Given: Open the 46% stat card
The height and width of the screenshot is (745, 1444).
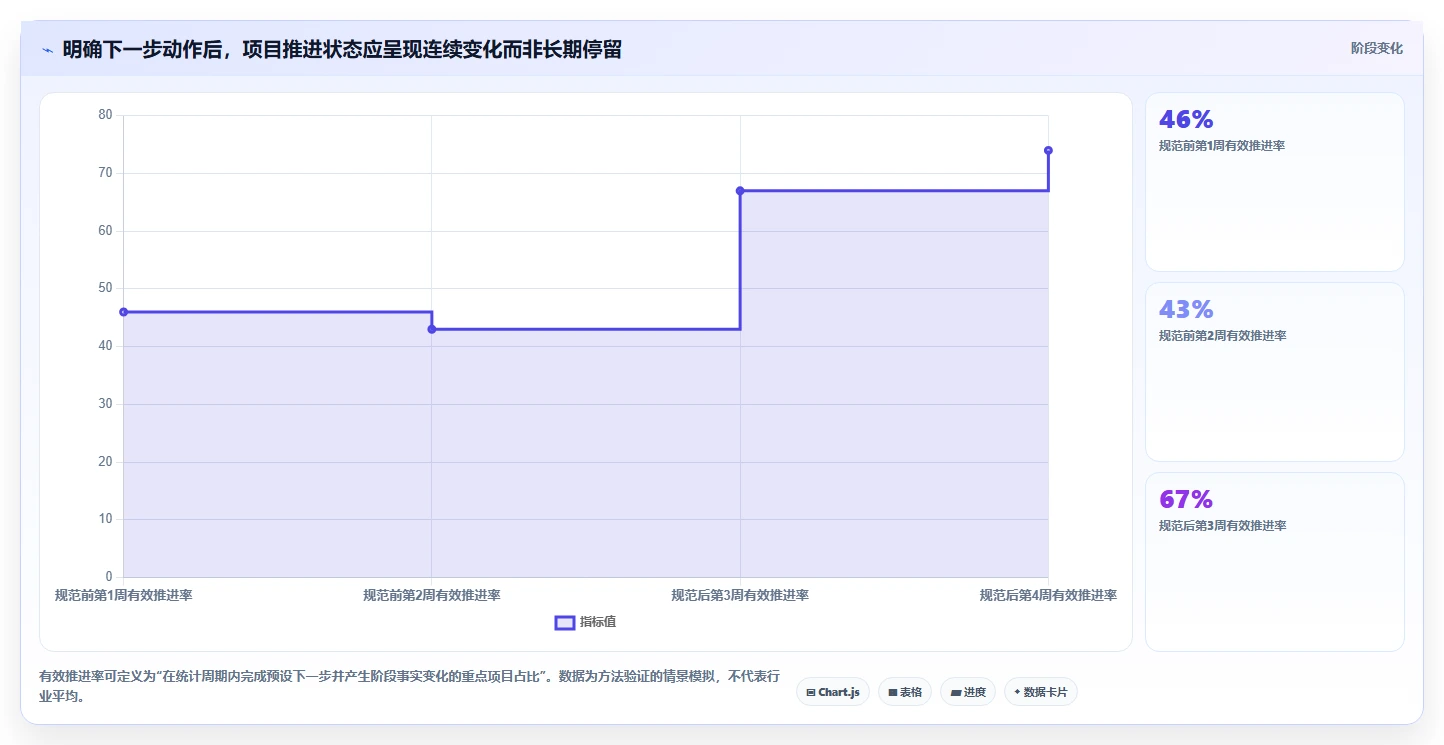Looking at the screenshot, I should coord(1274,182).
